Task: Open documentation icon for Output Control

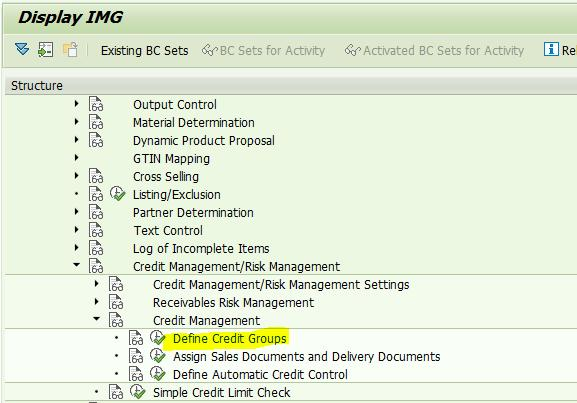Action: coord(96,104)
